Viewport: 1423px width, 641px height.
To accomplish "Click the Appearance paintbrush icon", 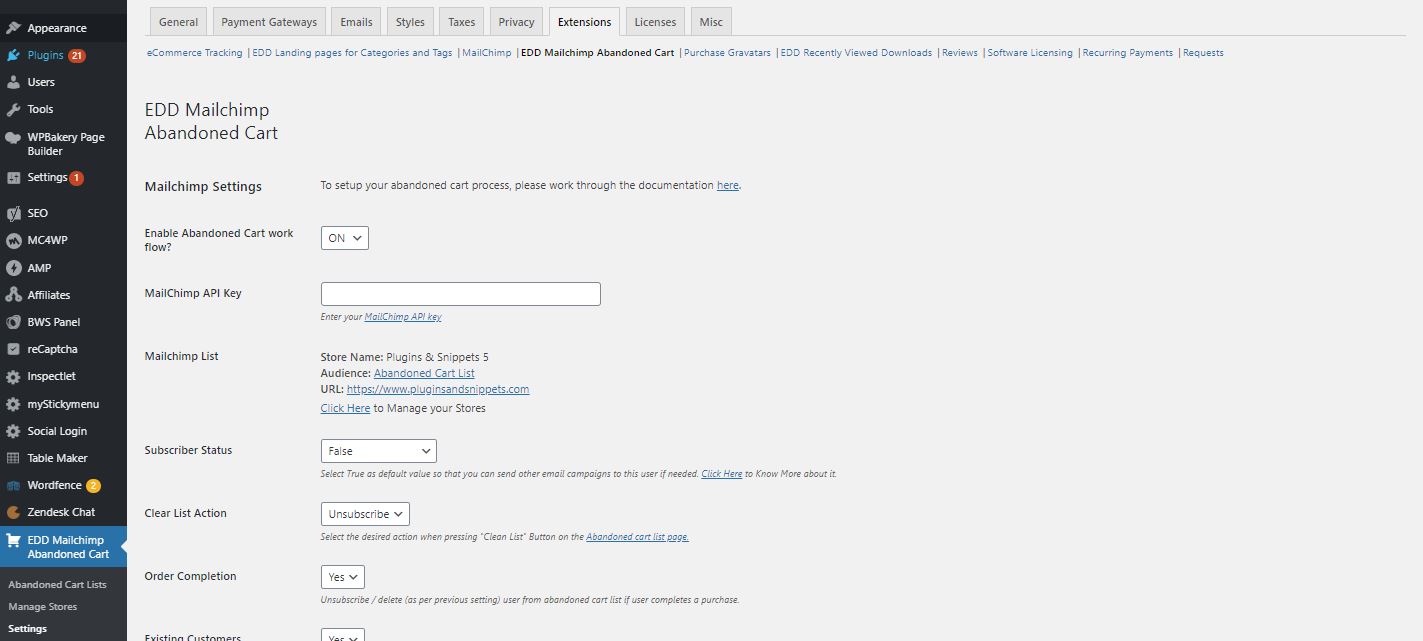I will click(x=13, y=28).
